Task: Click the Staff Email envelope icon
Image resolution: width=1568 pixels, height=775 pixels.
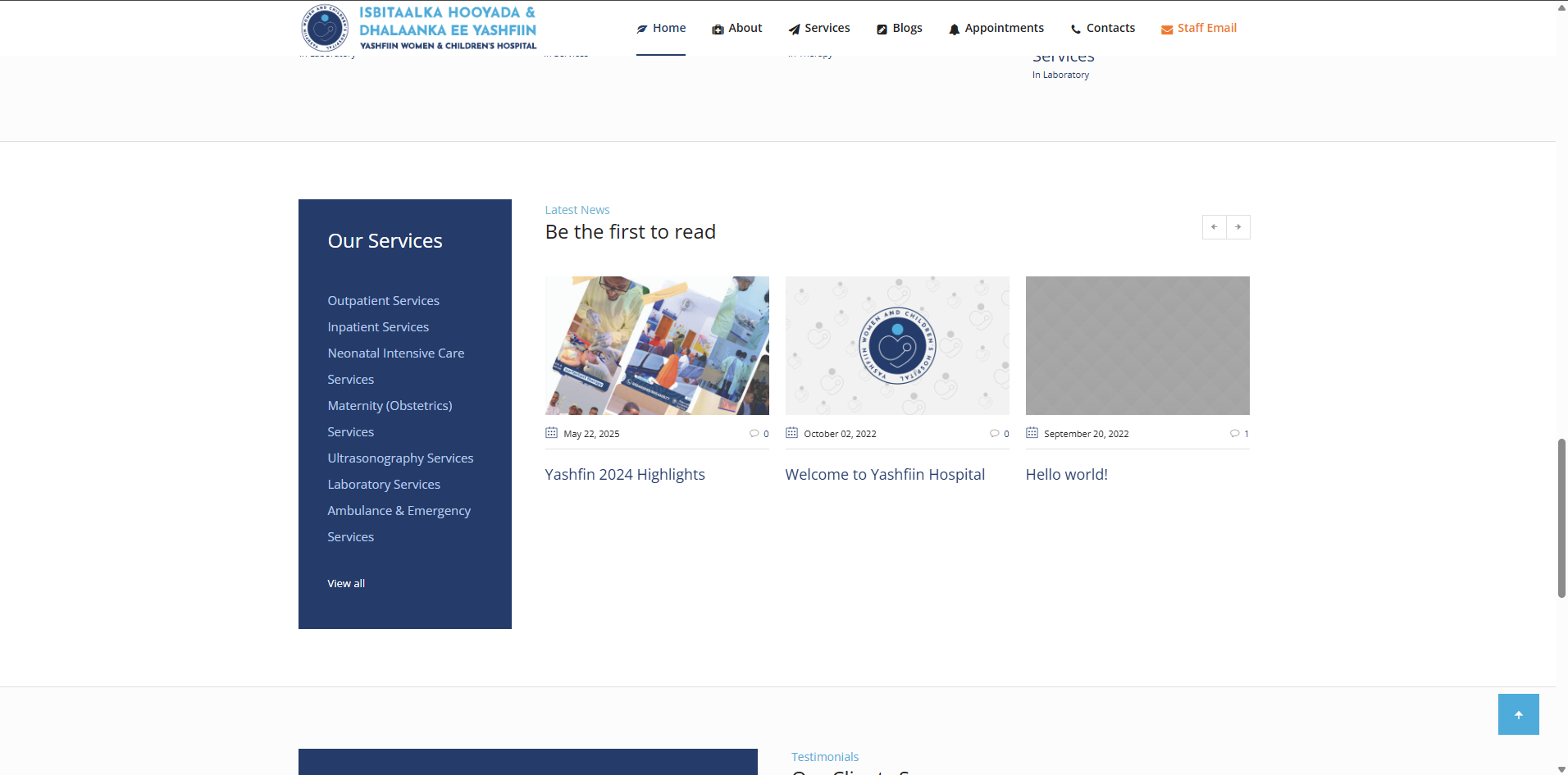Action: coord(1166,30)
